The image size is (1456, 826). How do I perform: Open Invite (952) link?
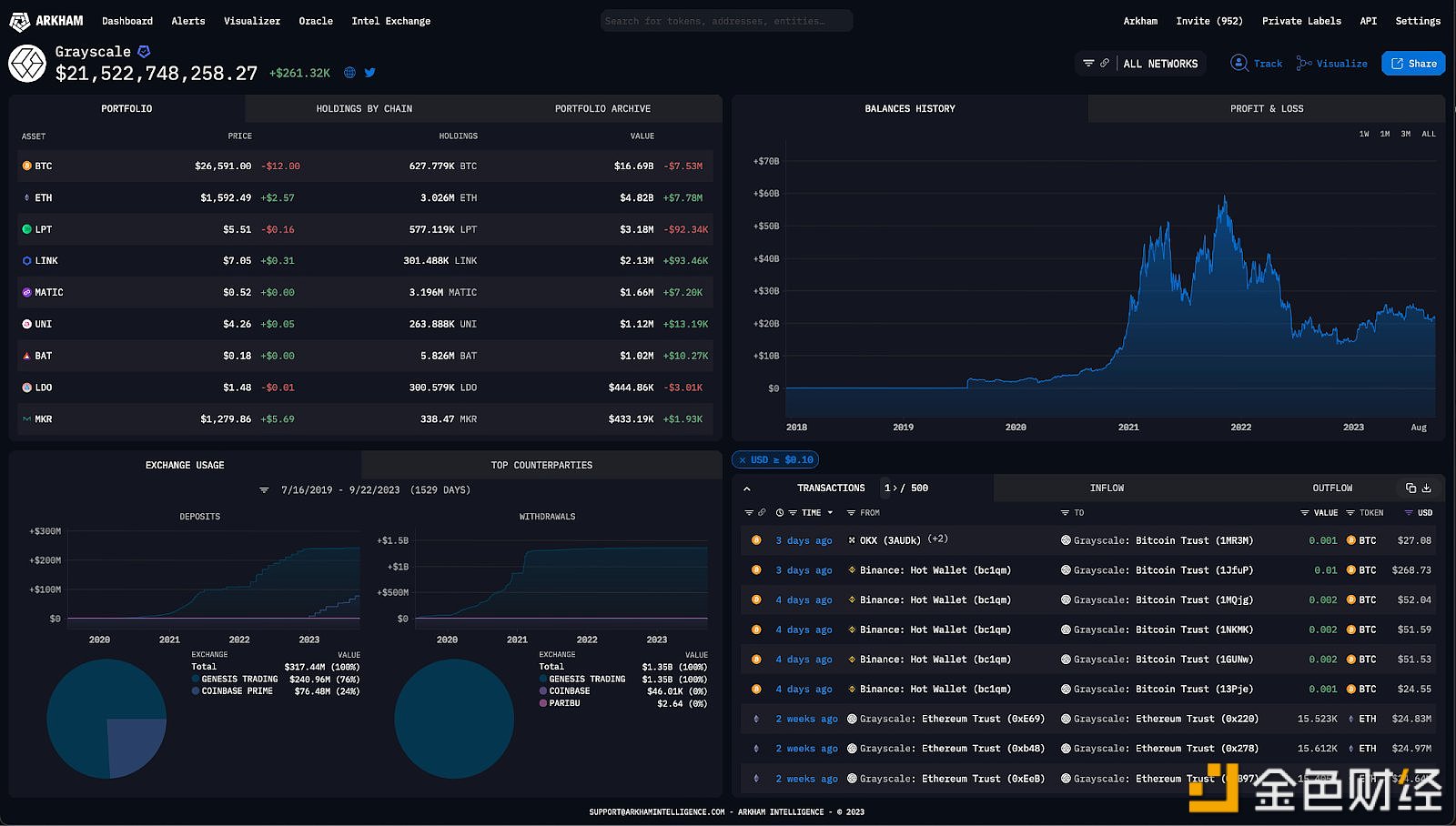click(x=1208, y=21)
